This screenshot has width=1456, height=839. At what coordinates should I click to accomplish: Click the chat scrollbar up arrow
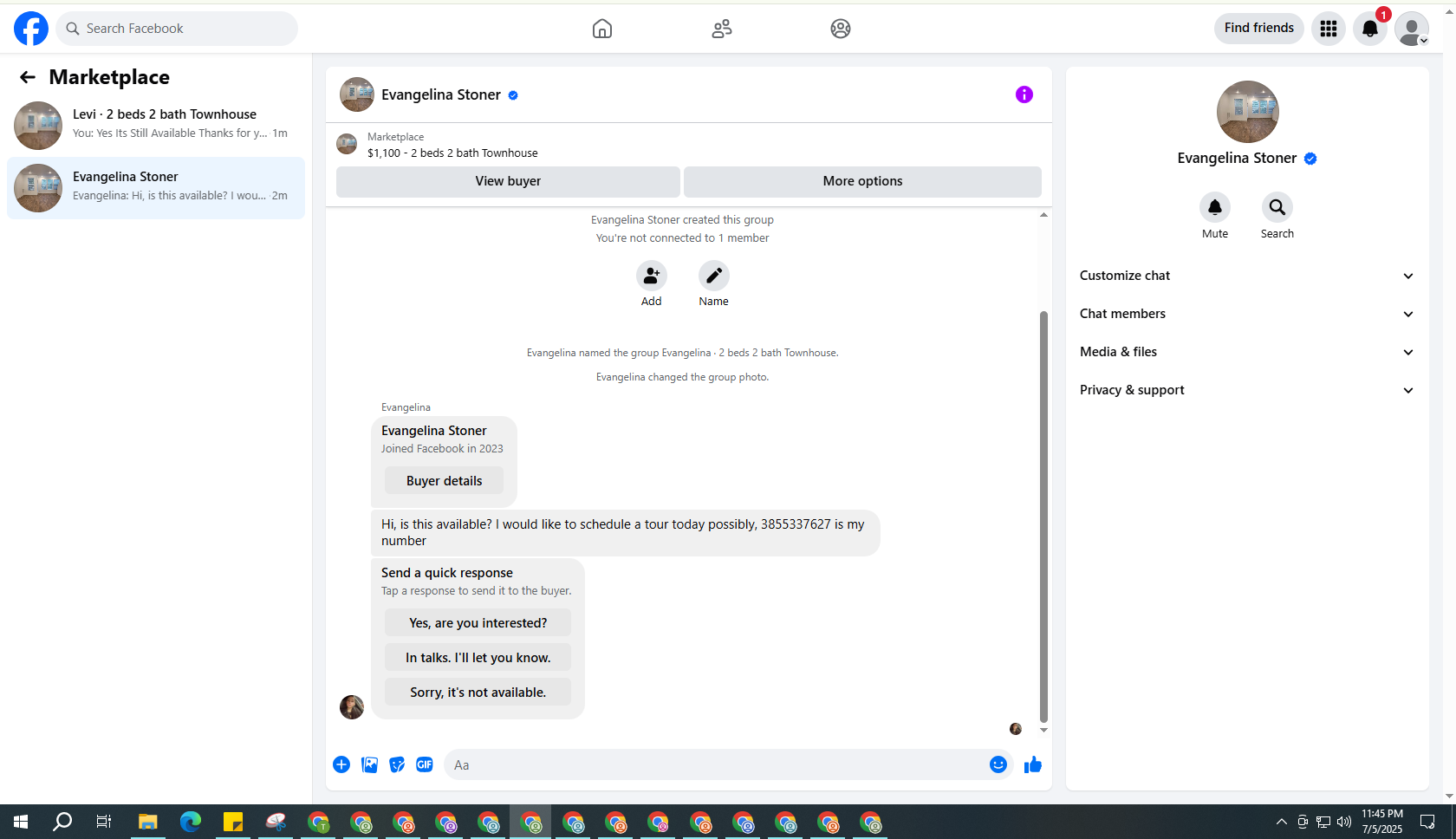click(1043, 215)
